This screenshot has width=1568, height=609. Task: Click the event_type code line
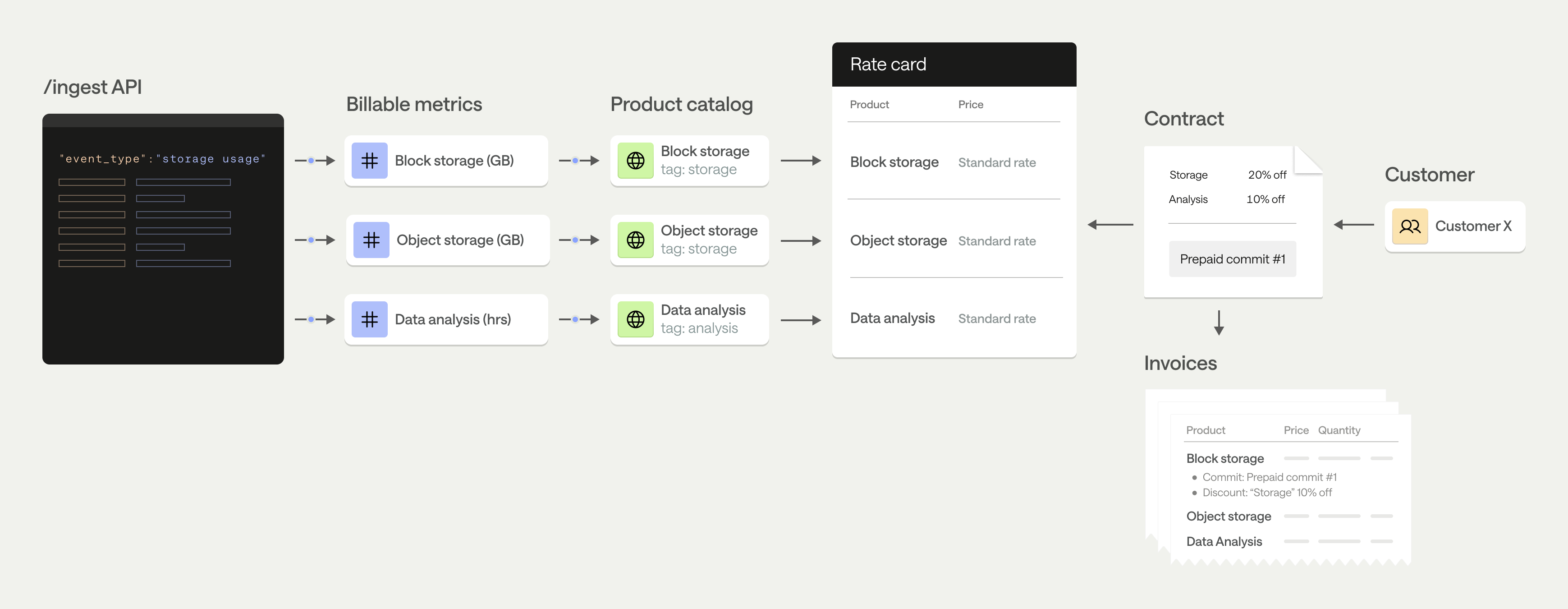[162, 159]
